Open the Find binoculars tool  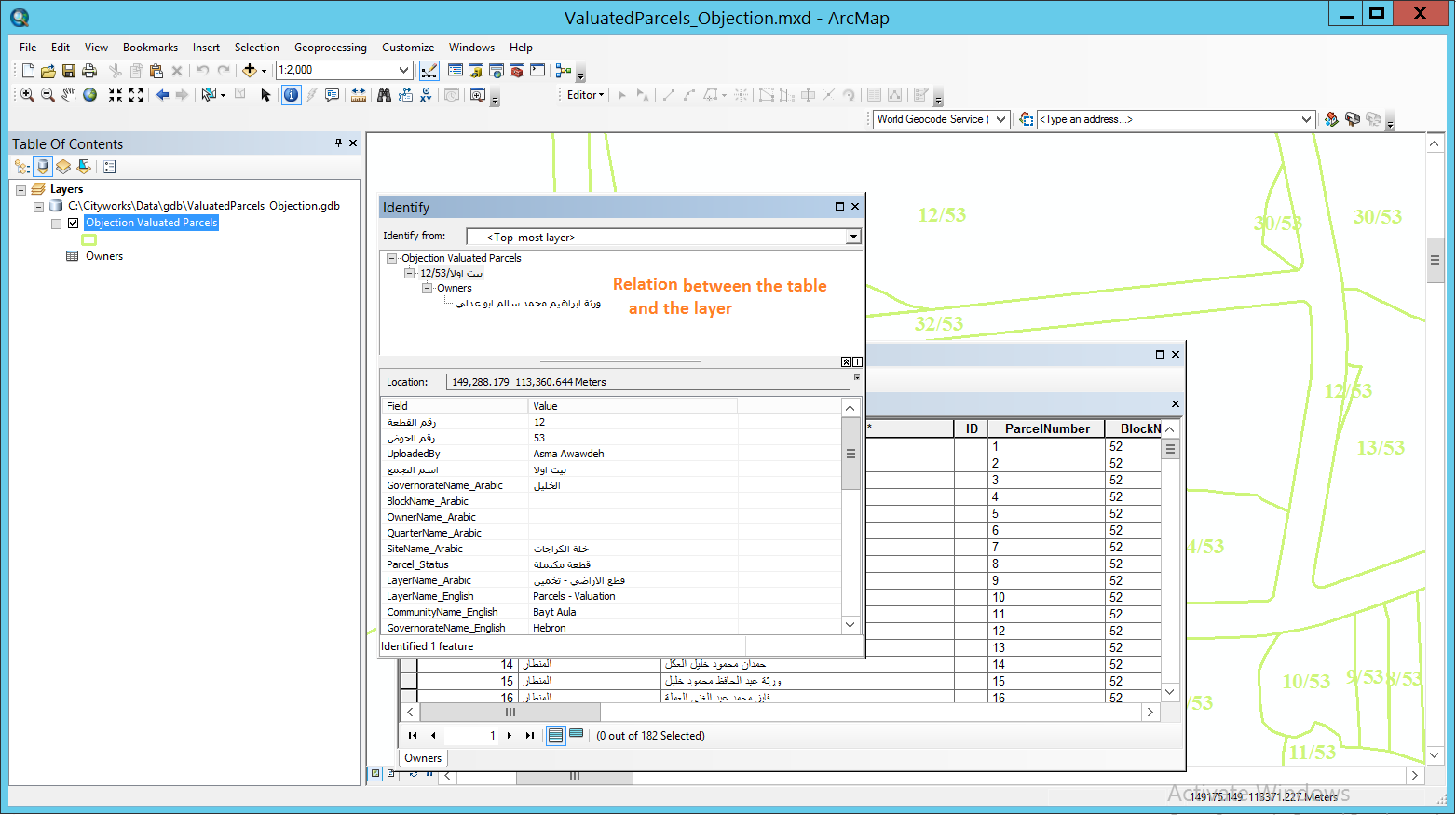tap(385, 95)
